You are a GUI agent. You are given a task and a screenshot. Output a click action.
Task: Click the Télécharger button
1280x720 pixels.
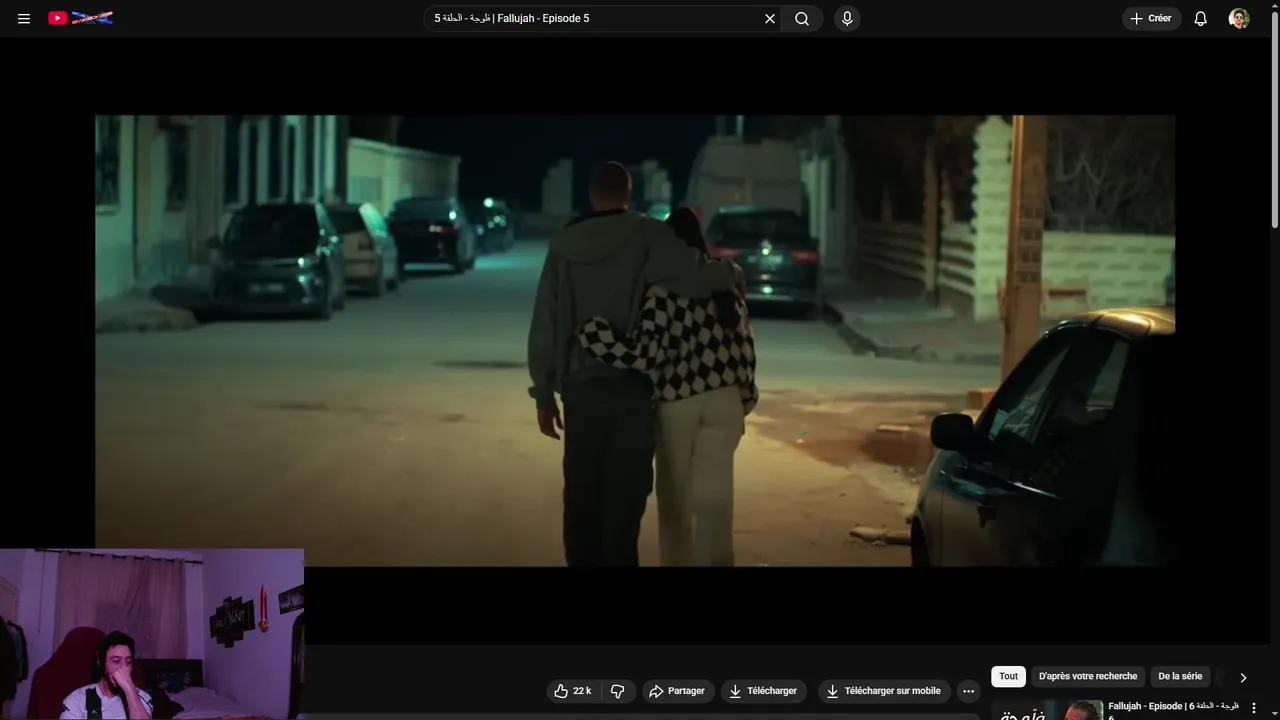(764, 691)
